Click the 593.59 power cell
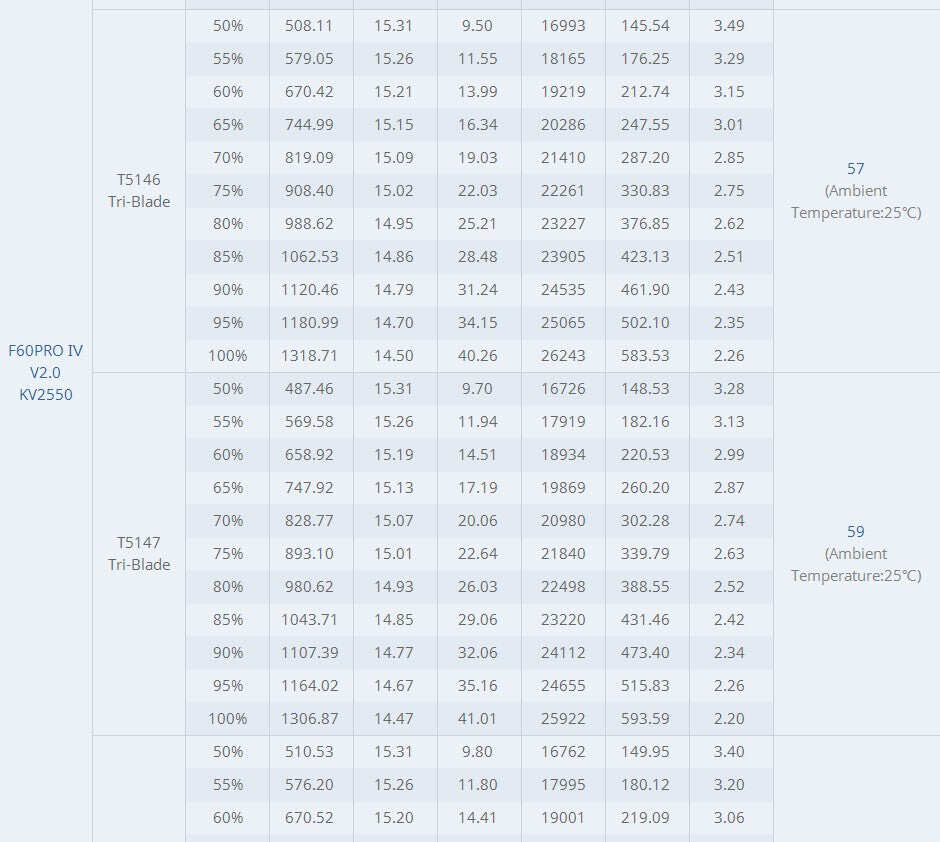This screenshot has width=940, height=842. click(x=647, y=719)
